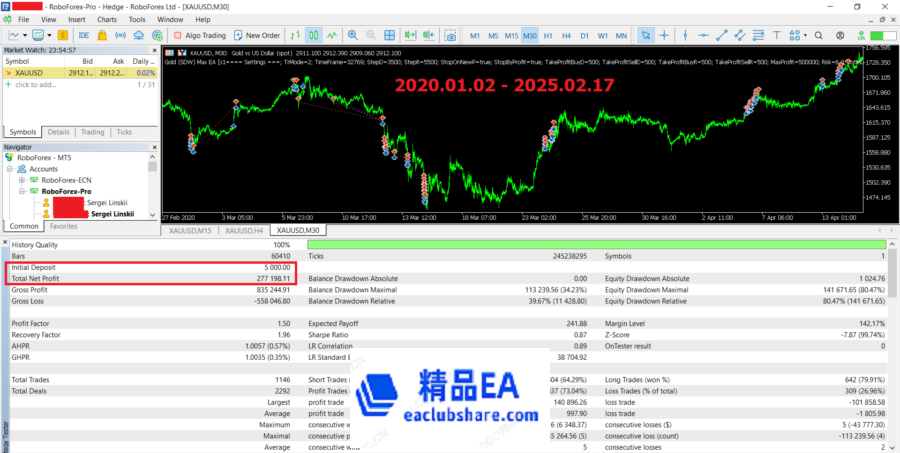This screenshot has width=900, height=453.
Task: Toggle chart auto-scroll to end
Action: point(410,36)
